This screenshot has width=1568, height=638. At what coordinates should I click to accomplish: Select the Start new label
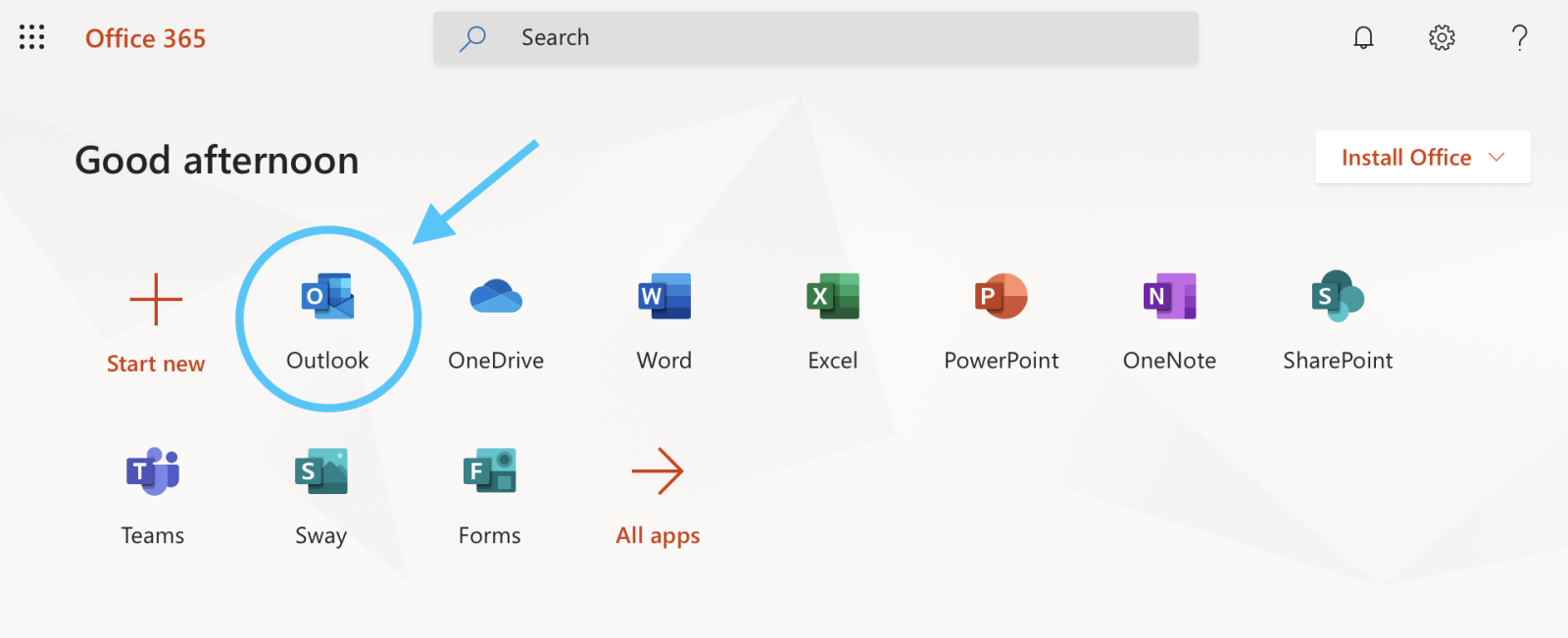[156, 364]
